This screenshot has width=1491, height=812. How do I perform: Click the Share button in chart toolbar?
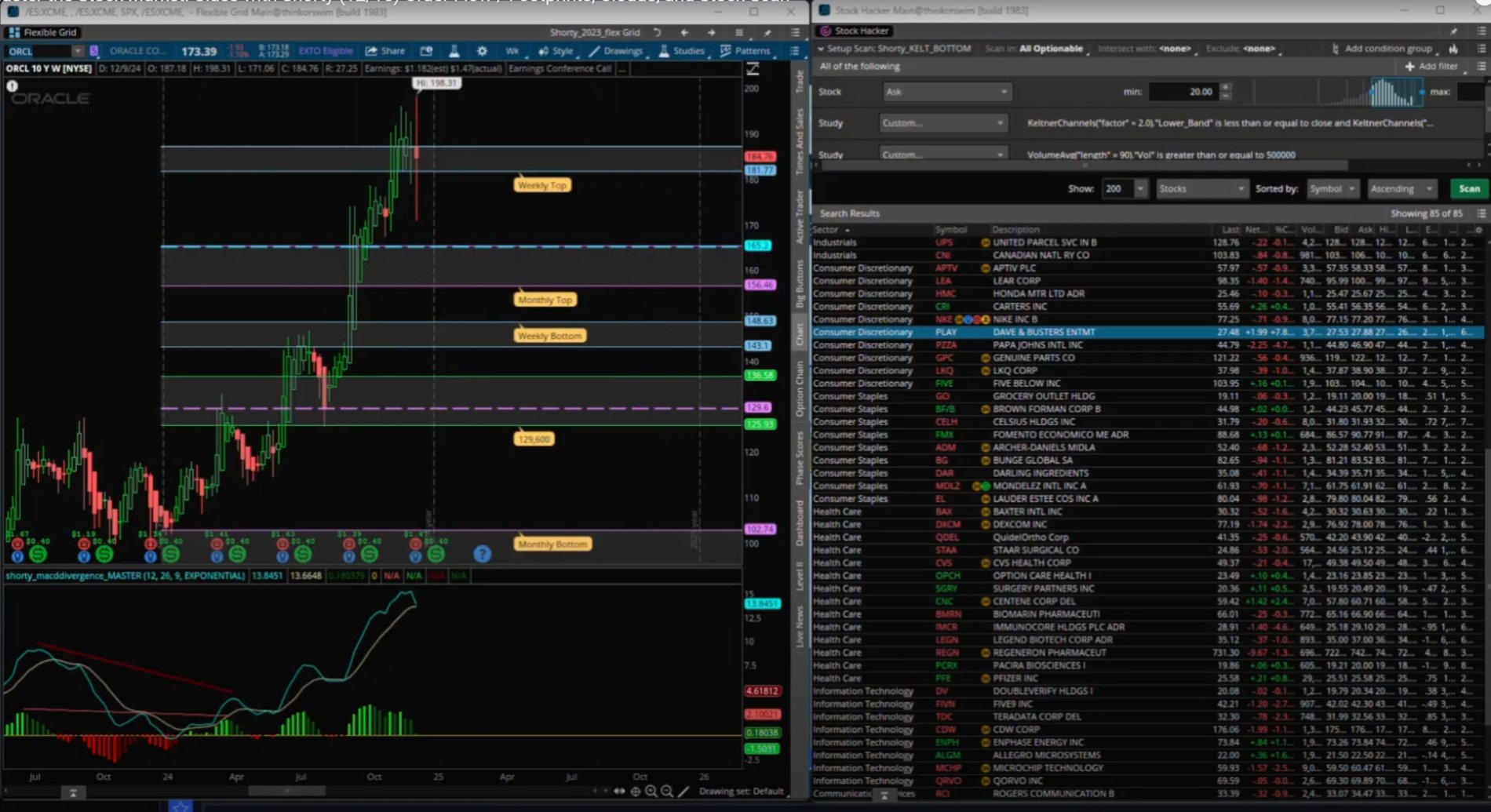(385, 51)
